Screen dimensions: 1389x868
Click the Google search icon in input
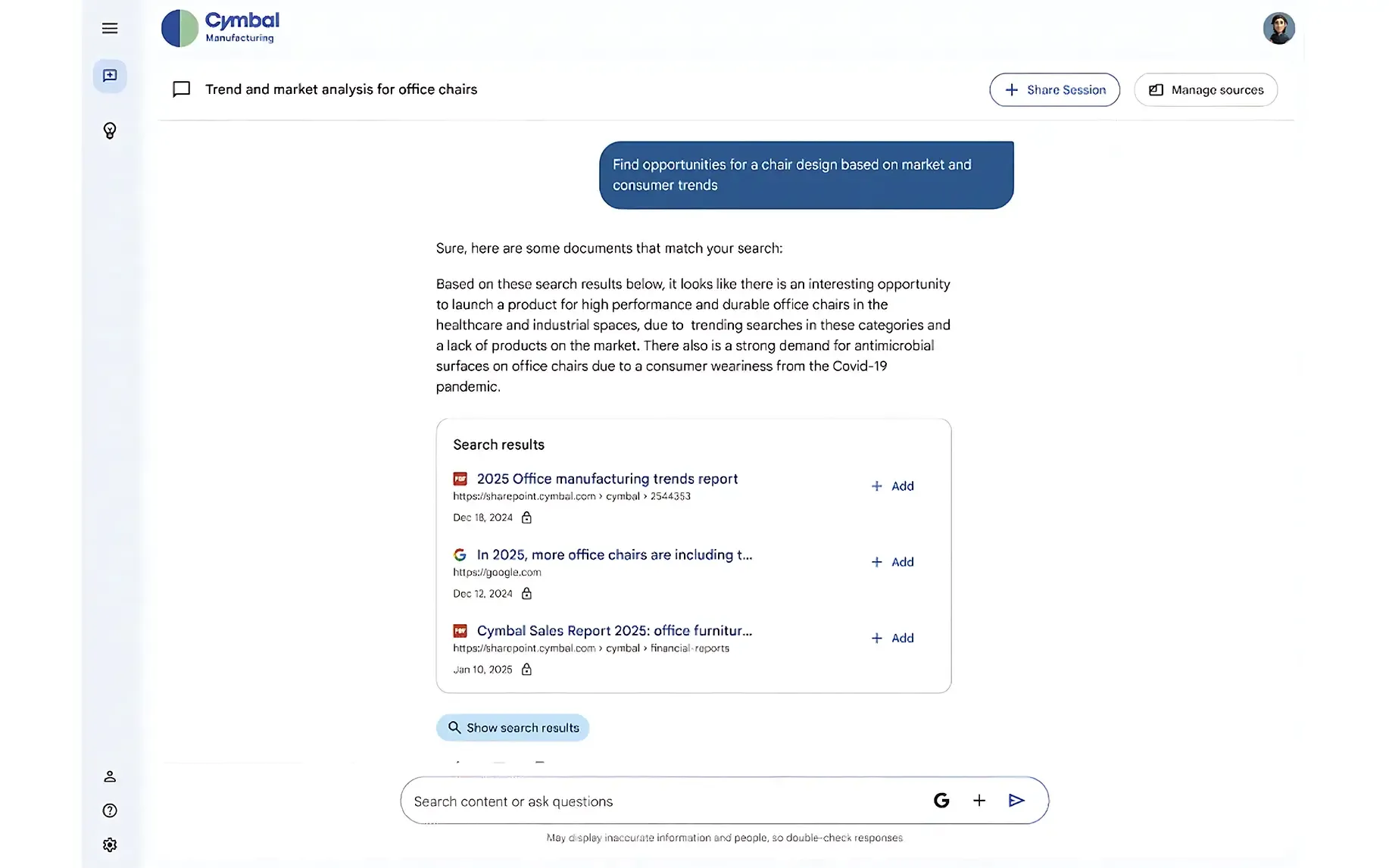tap(941, 801)
